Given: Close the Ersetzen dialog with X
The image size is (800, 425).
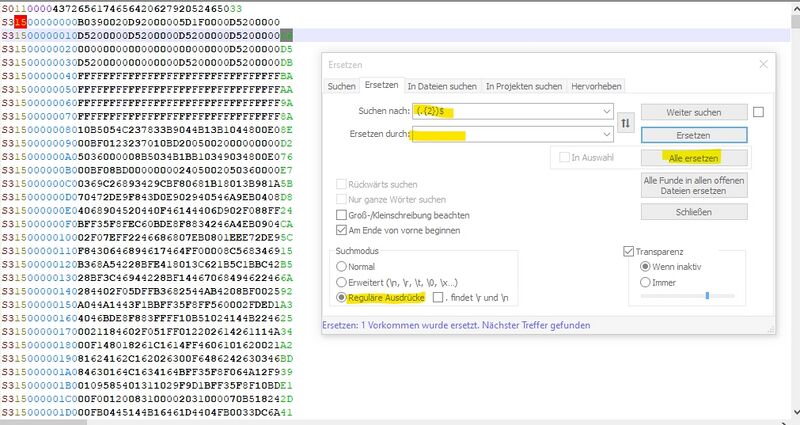Looking at the screenshot, I should (x=763, y=64).
